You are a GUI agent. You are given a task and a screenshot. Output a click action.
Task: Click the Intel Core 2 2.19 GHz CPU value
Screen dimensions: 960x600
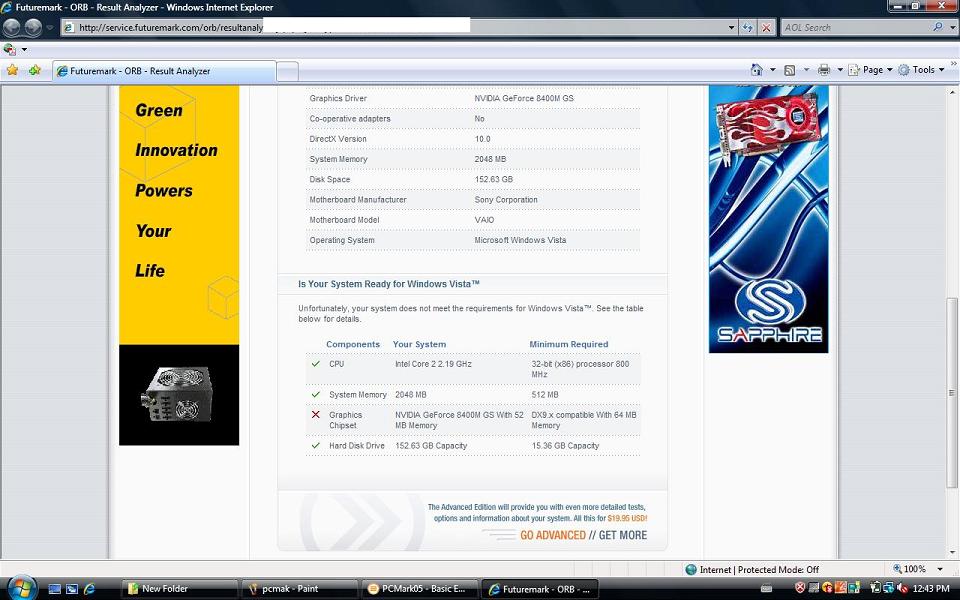(433, 364)
